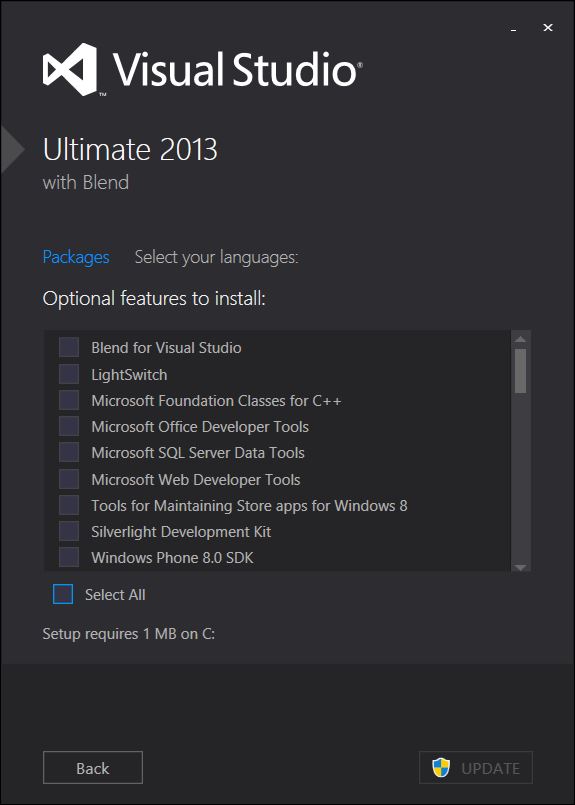The image size is (575, 805).
Task: Go Back to the previous step
Action: [93, 768]
